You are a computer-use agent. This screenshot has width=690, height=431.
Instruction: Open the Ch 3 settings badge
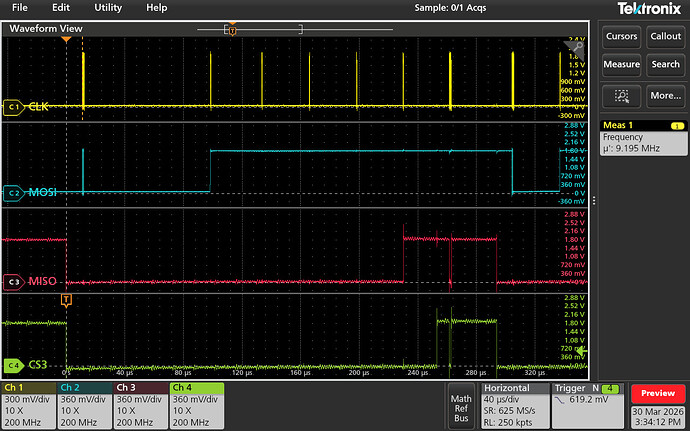[140, 405]
